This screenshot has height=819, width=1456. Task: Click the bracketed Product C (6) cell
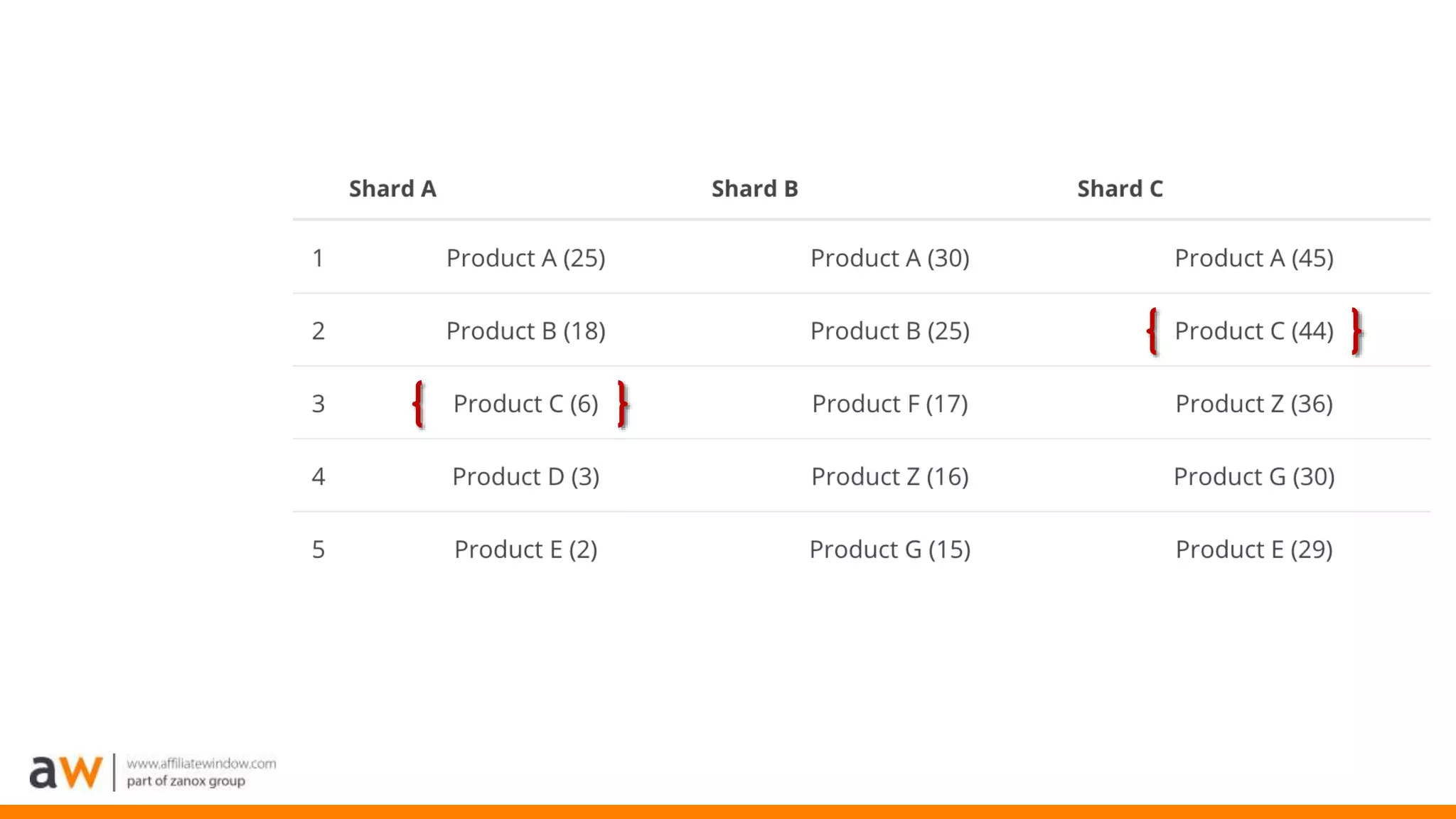(x=525, y=404)
